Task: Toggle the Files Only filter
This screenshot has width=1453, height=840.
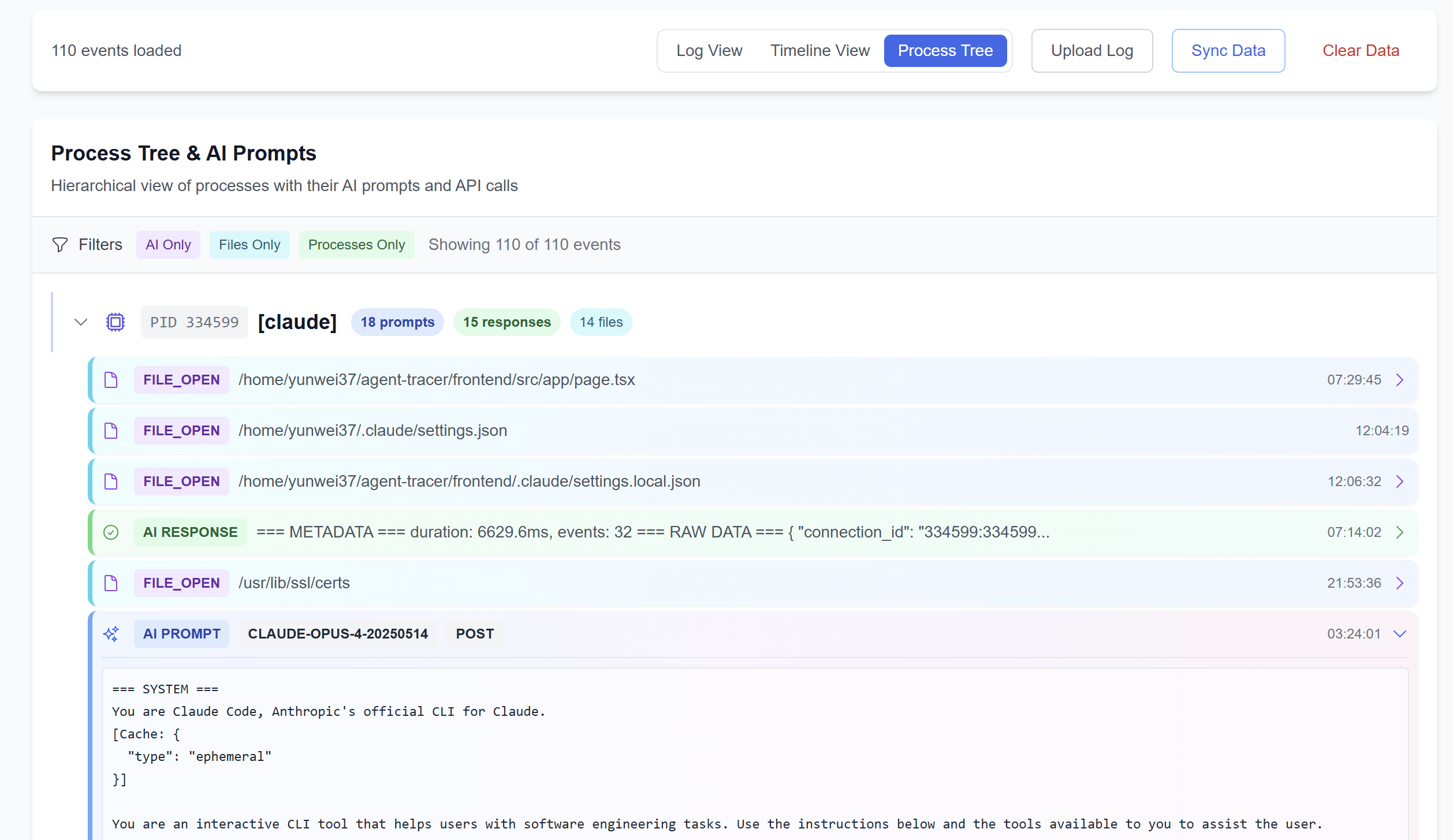Action: 249,245
